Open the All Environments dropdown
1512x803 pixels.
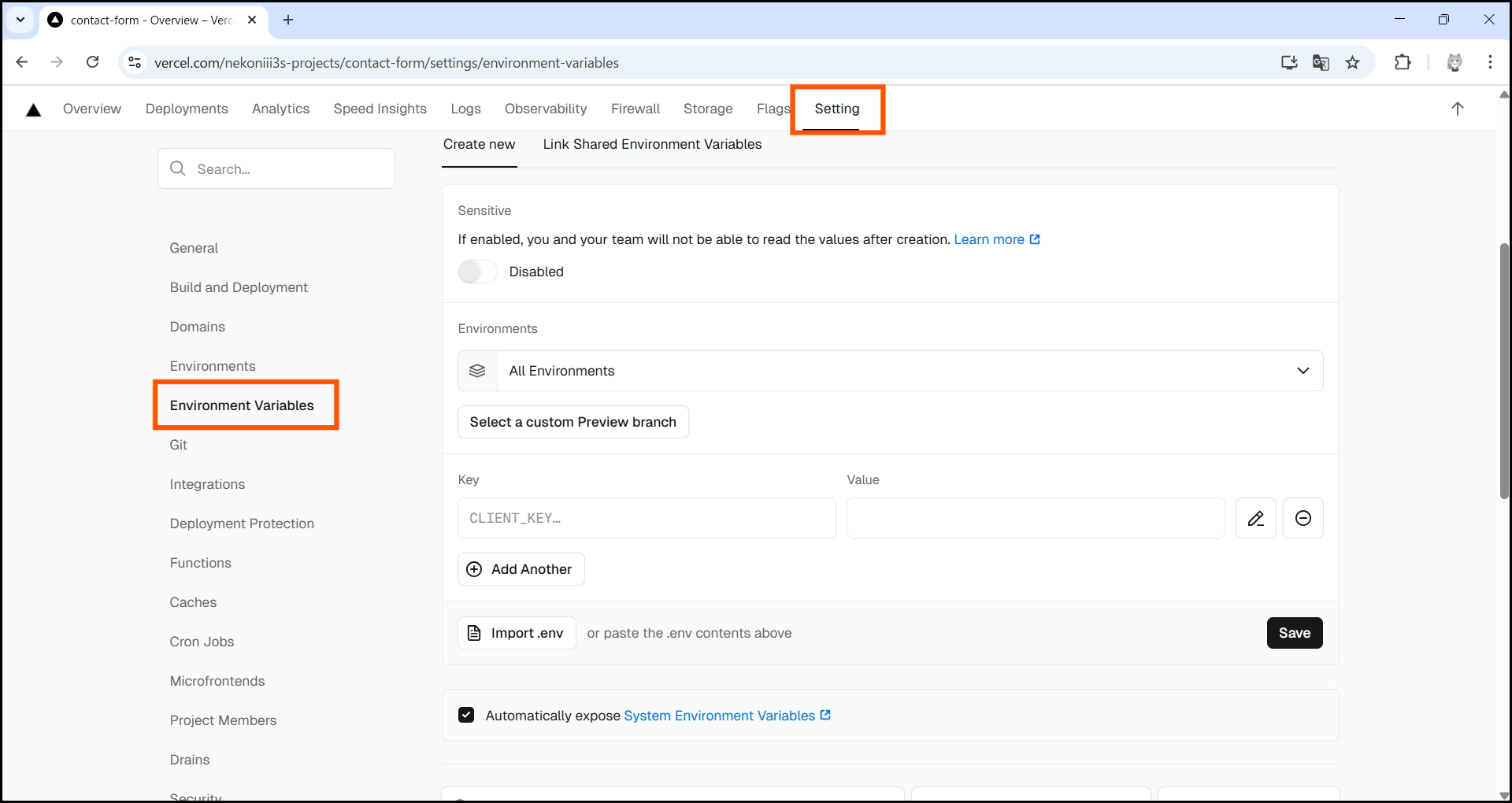[x=890, y=371]
